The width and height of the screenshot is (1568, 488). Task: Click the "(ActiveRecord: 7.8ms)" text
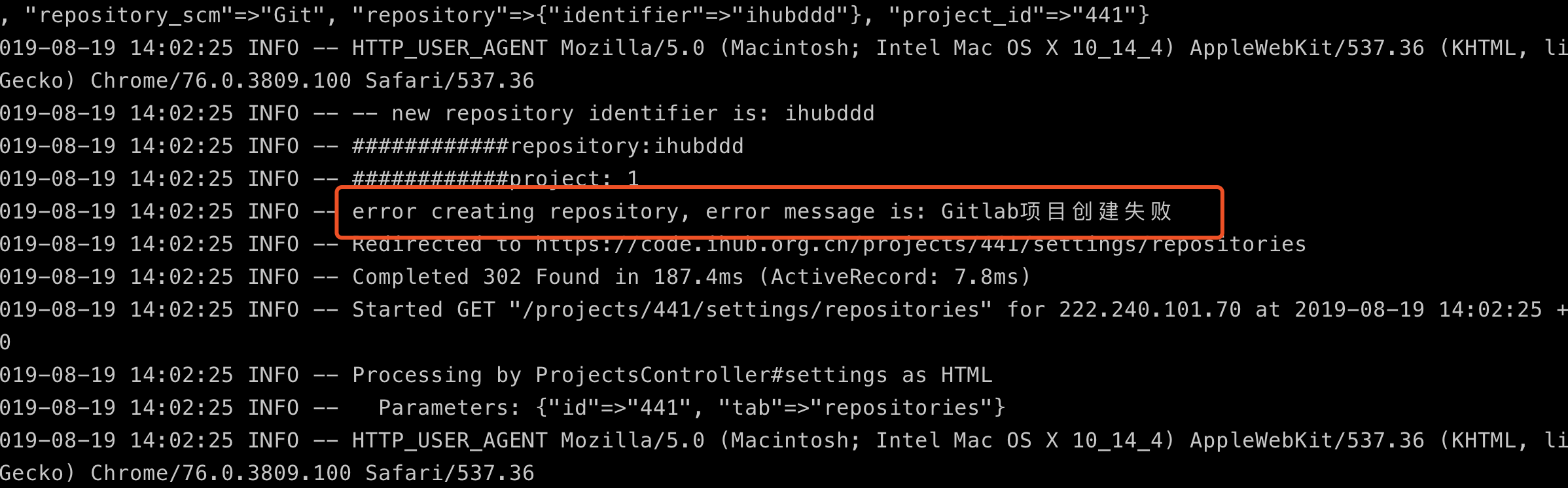coord(895,277)
